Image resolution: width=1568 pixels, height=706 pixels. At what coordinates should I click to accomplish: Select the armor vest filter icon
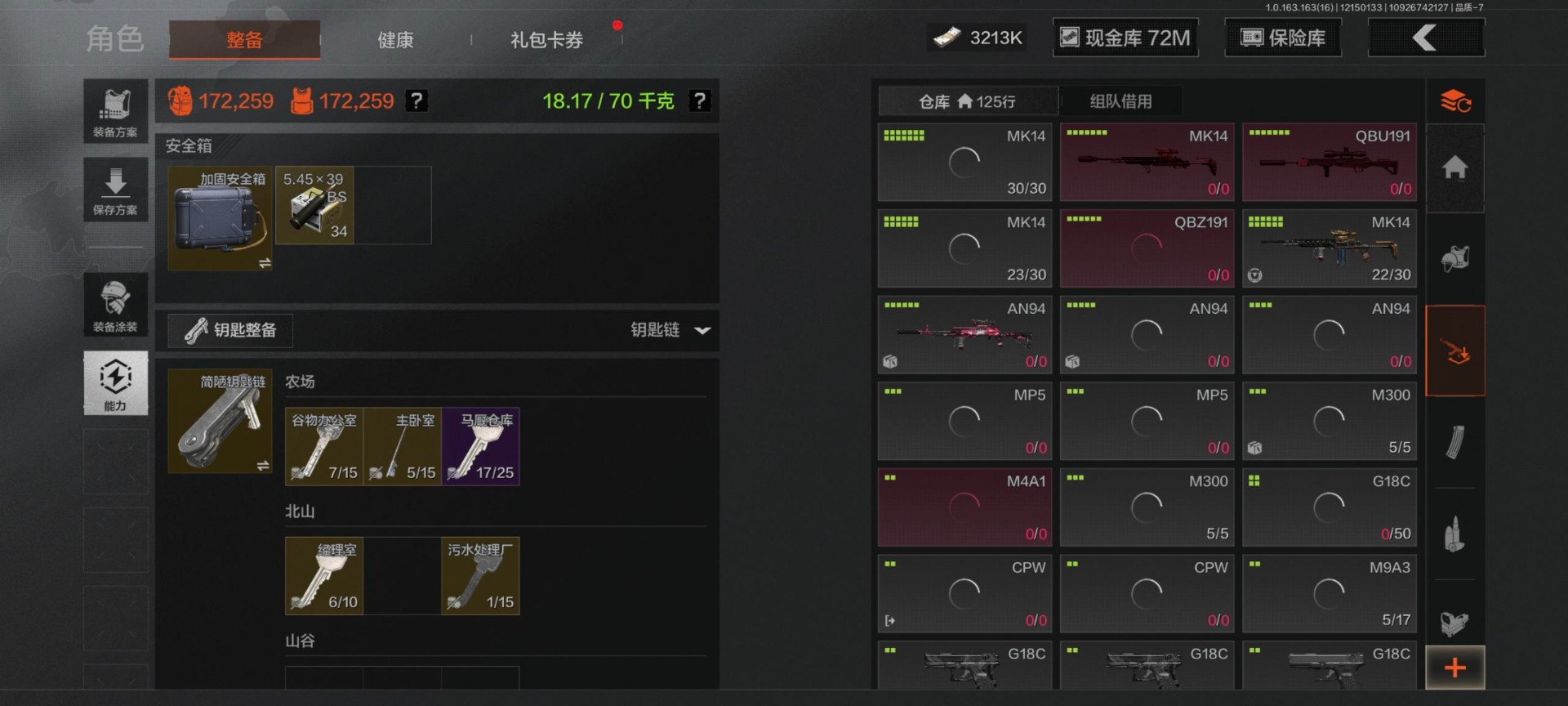[1454, 259]
